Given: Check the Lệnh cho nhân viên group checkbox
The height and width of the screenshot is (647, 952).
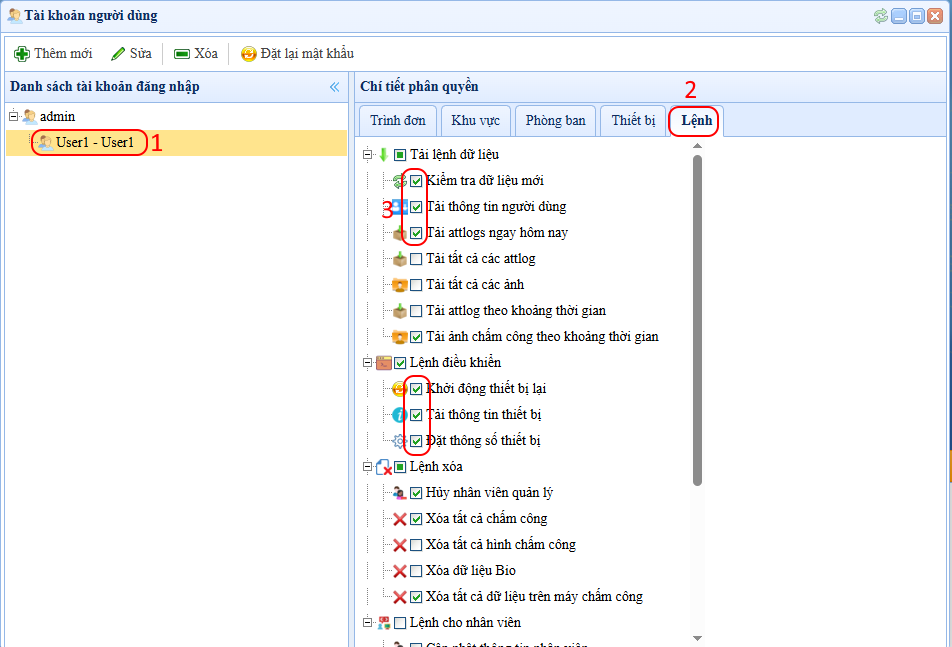Looking at the screenshot, I should [400, 623].
